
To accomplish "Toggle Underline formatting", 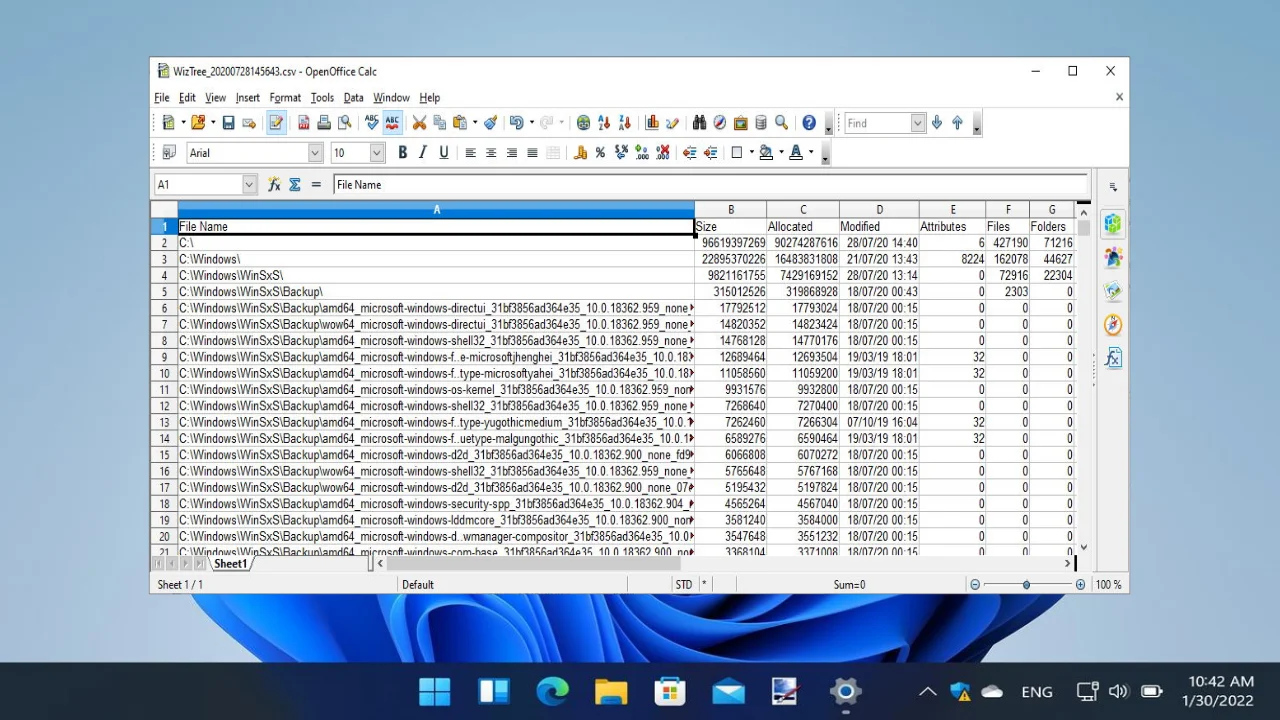I will tap(444, 153).
